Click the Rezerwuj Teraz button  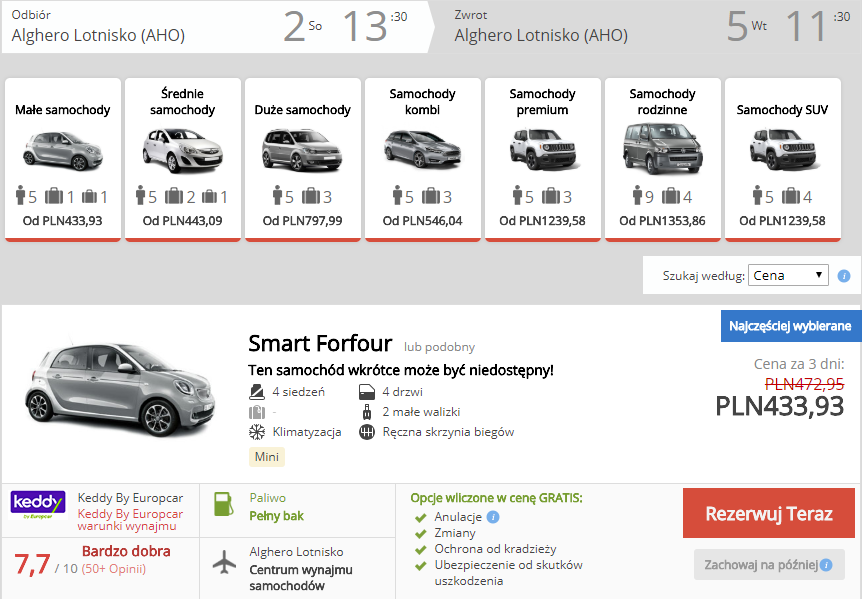(769, 513)
